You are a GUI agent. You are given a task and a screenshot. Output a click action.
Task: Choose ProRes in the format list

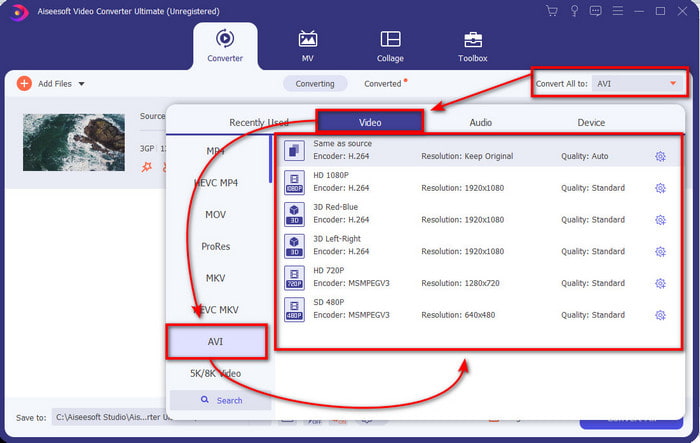pyautogui.click(x=216, y=246)
